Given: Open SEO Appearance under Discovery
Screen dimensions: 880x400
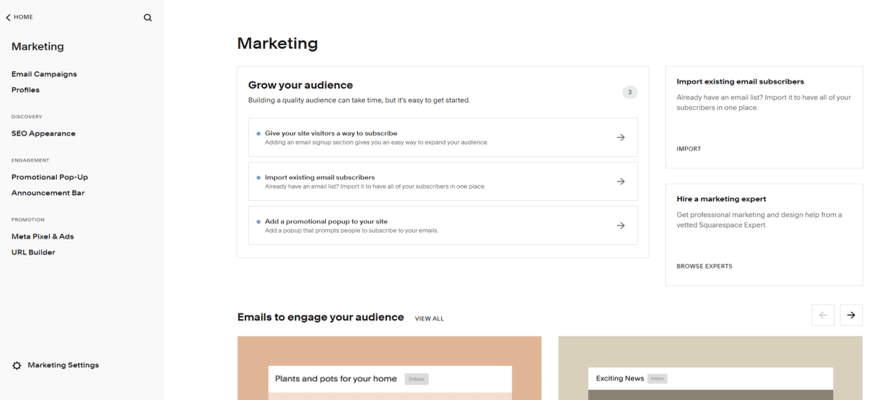Looking at the screenshot, I should point(43,133).
